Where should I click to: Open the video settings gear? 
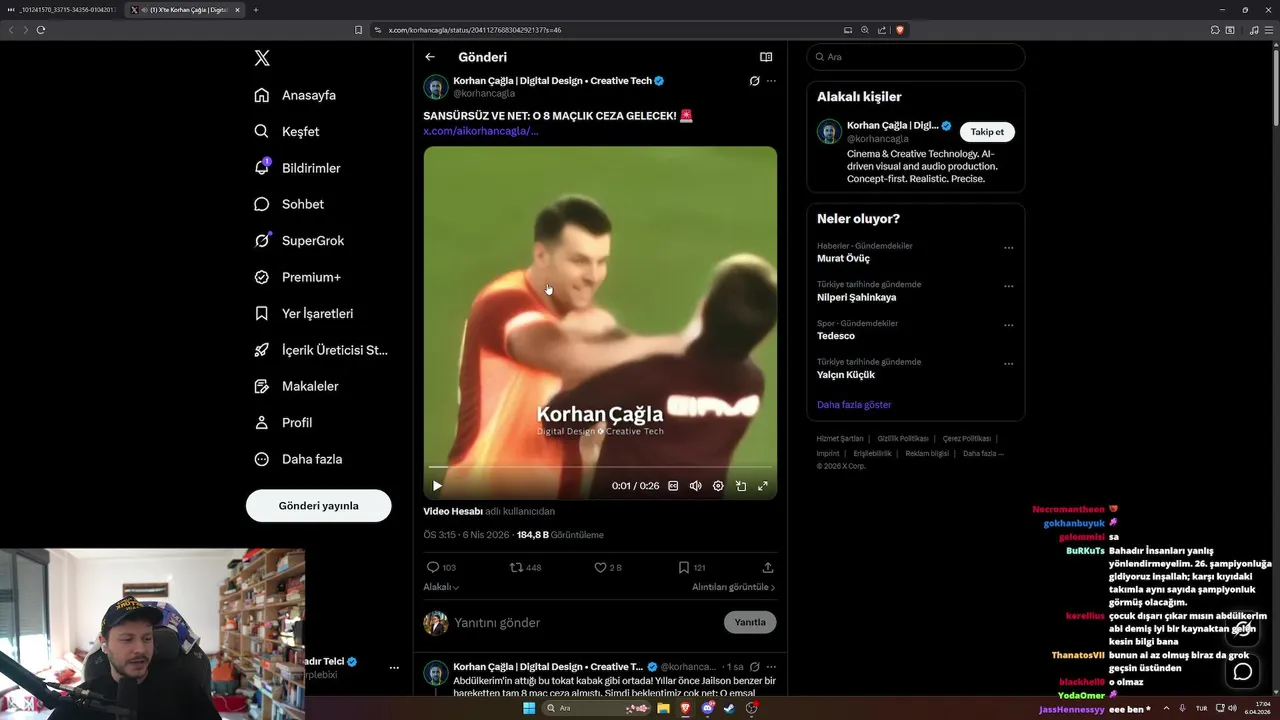(718, 486)
